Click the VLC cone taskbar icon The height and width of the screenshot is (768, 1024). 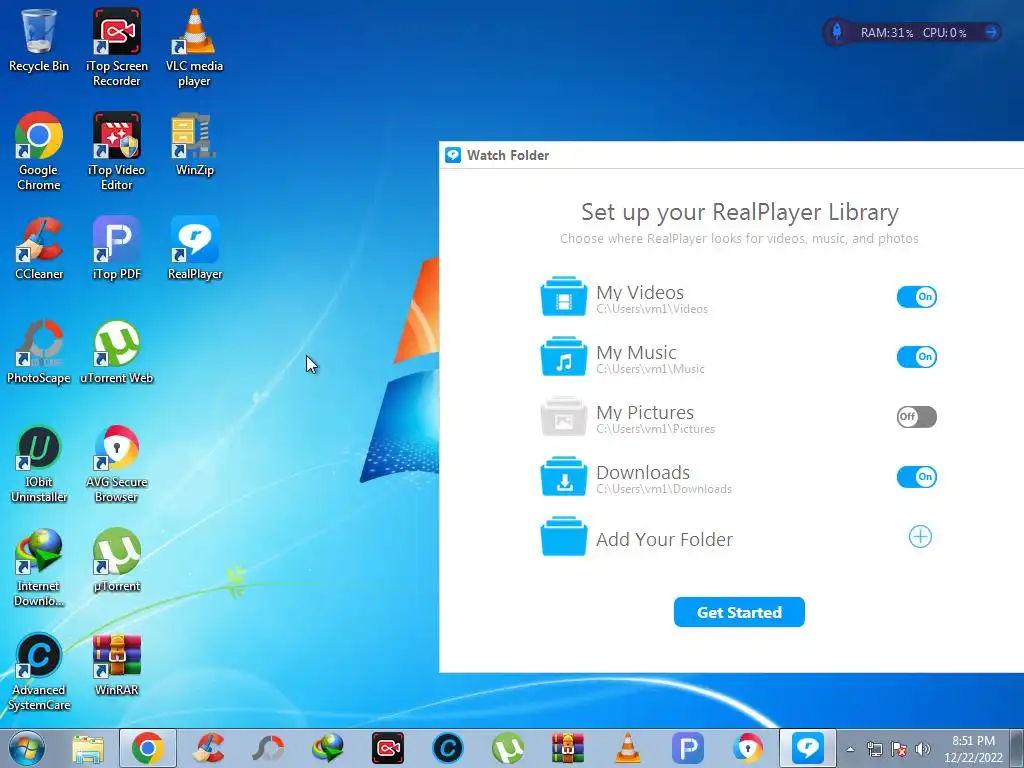(x=628, y=748)
